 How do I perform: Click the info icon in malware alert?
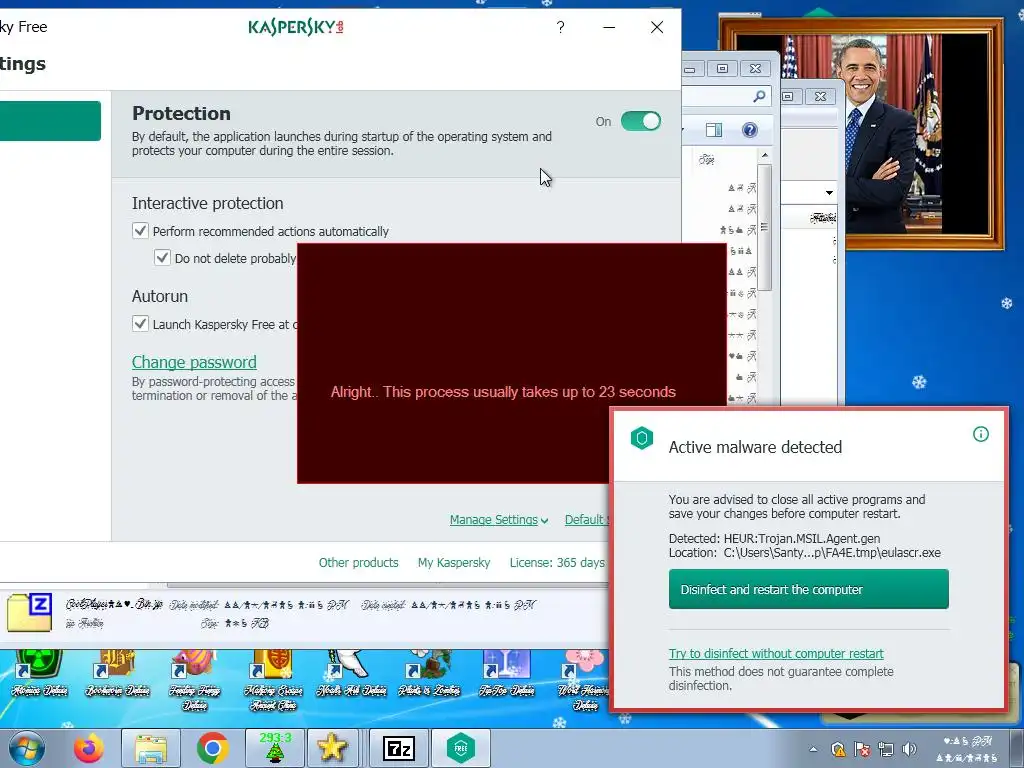coord(980,434)
